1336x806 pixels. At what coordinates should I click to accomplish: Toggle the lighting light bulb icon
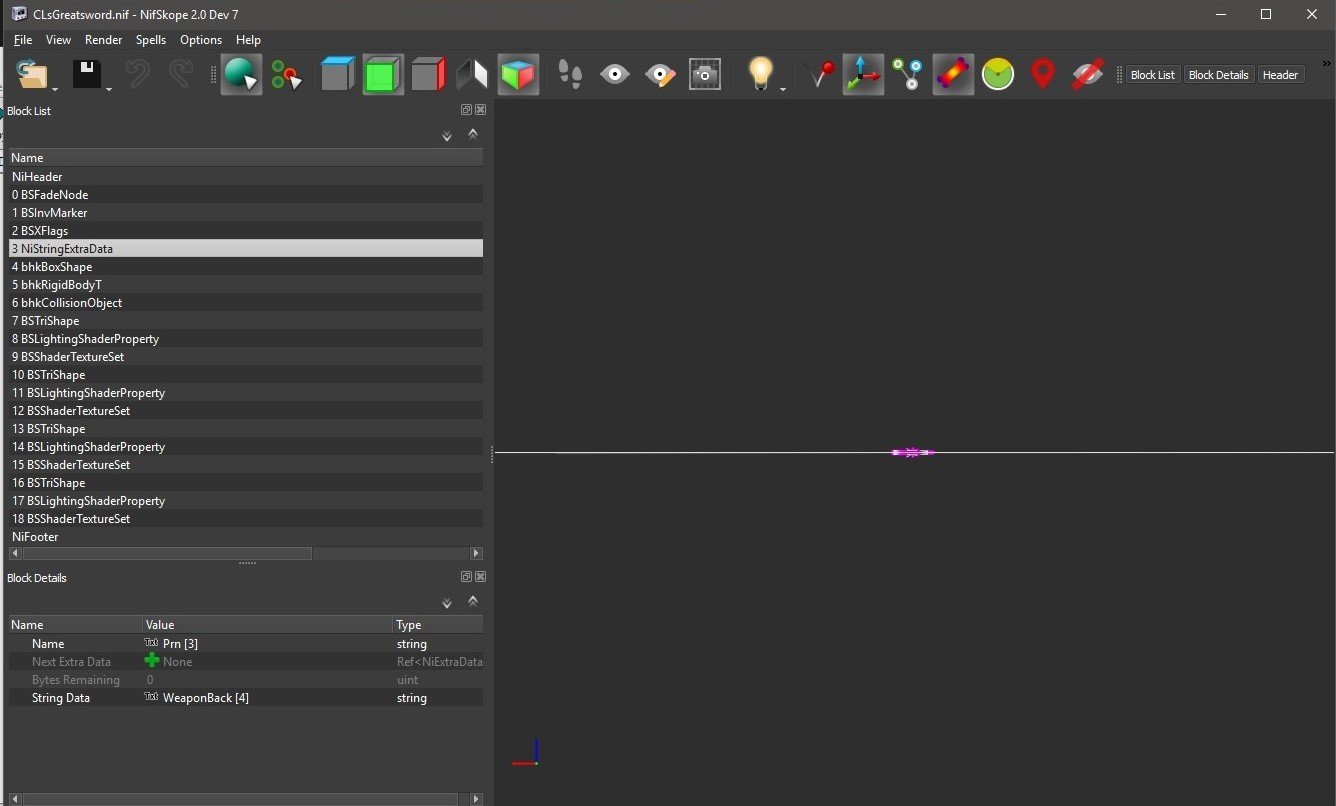(x=762, y=75)
